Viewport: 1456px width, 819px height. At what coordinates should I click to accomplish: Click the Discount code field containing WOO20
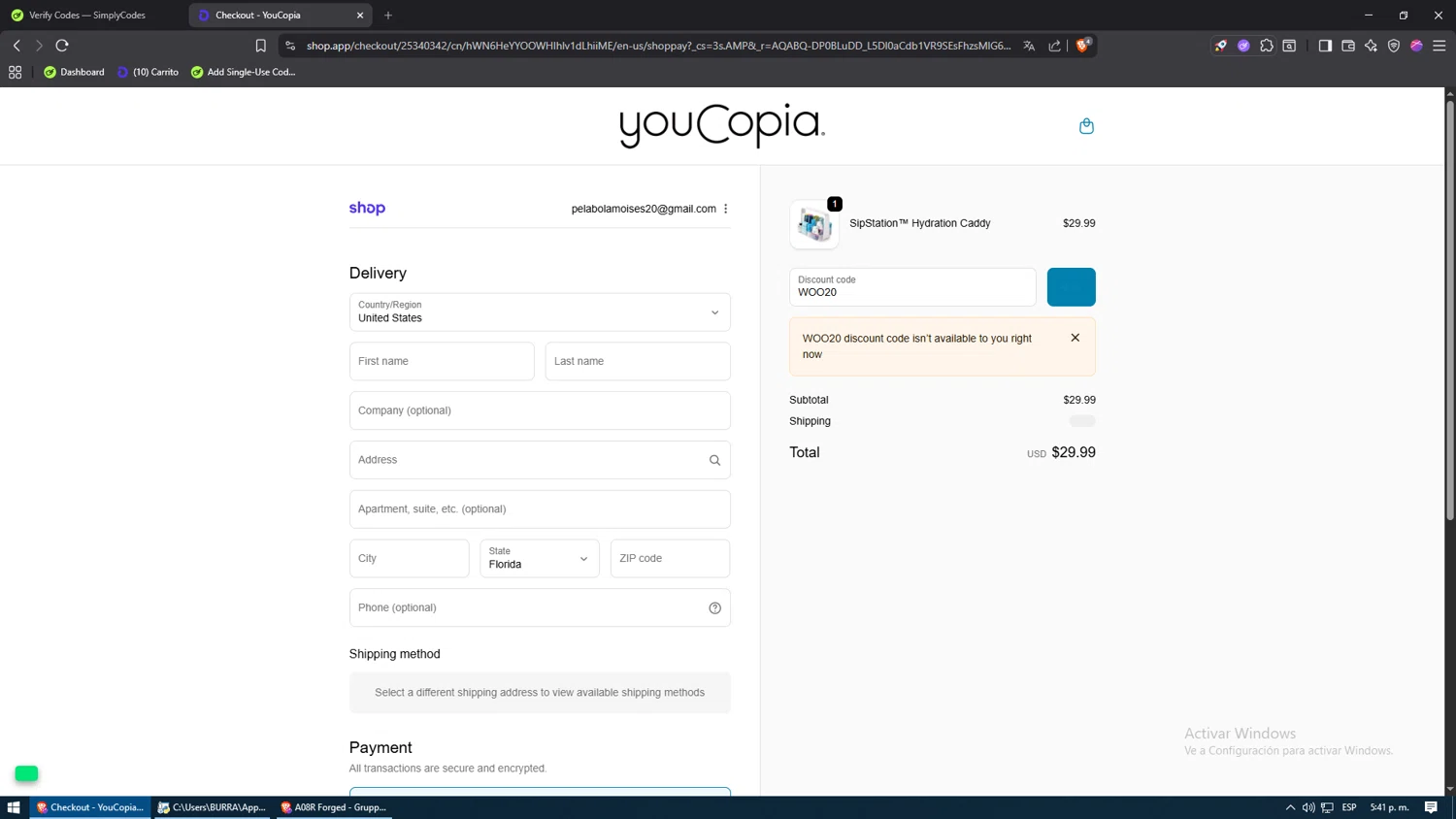(x=912, y=287)
